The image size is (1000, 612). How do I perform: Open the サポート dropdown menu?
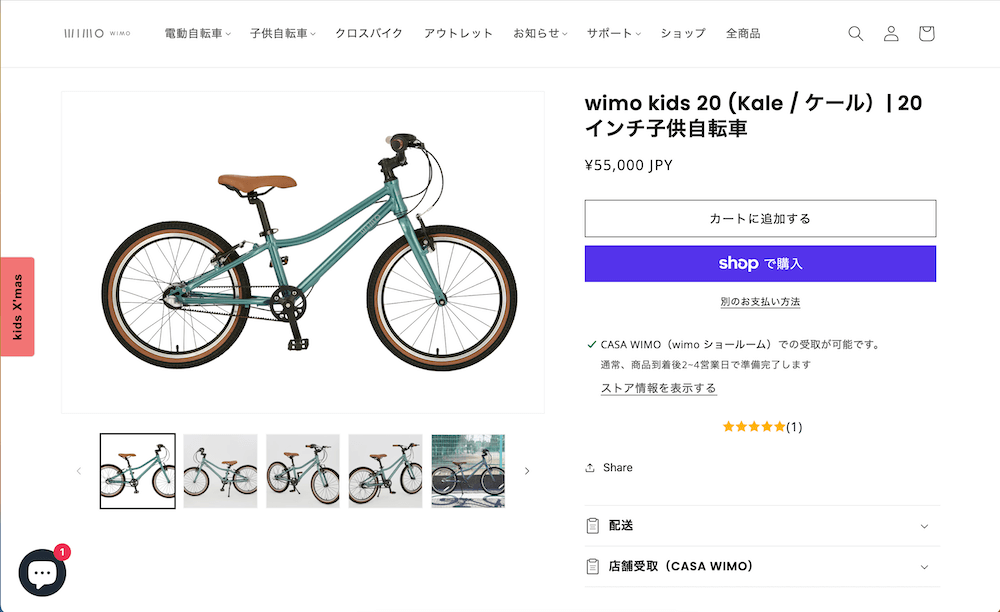tap(613, 33)
